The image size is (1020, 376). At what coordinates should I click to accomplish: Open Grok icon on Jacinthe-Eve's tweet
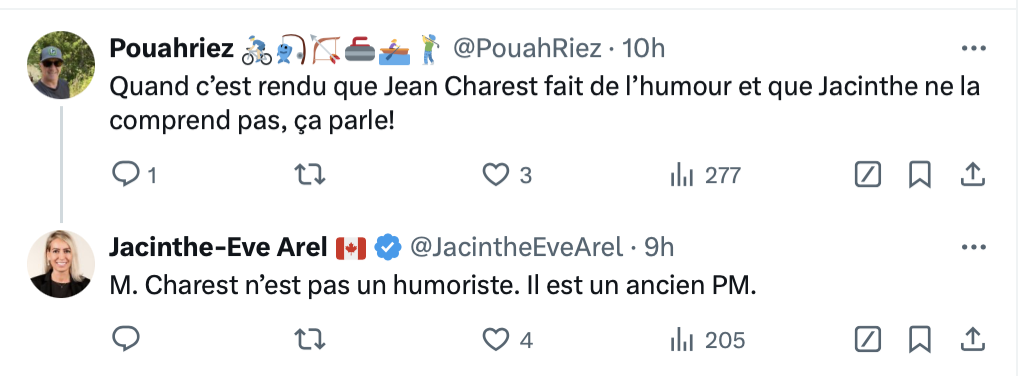tap(868, 340)
